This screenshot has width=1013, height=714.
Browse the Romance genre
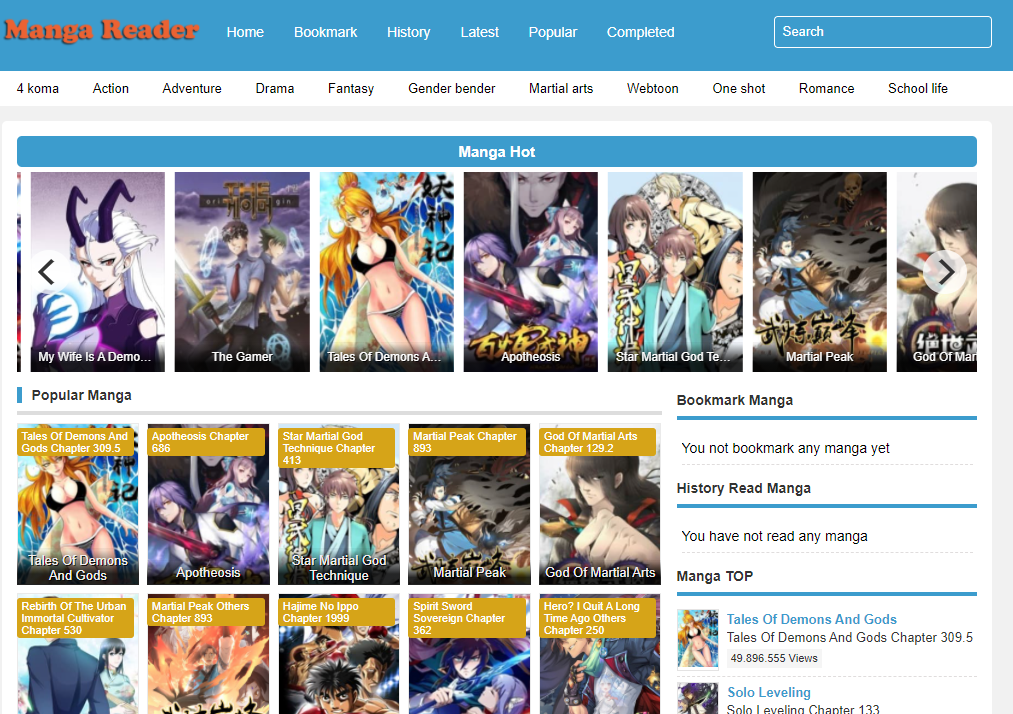tap(826, 89)
